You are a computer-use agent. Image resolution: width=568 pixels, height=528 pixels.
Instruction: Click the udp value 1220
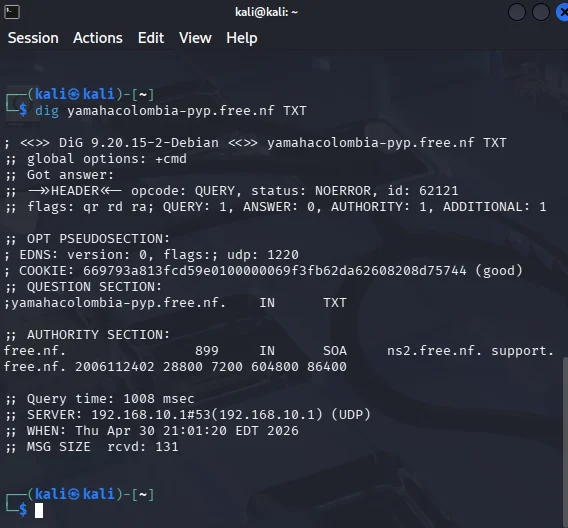coord(283,255)
